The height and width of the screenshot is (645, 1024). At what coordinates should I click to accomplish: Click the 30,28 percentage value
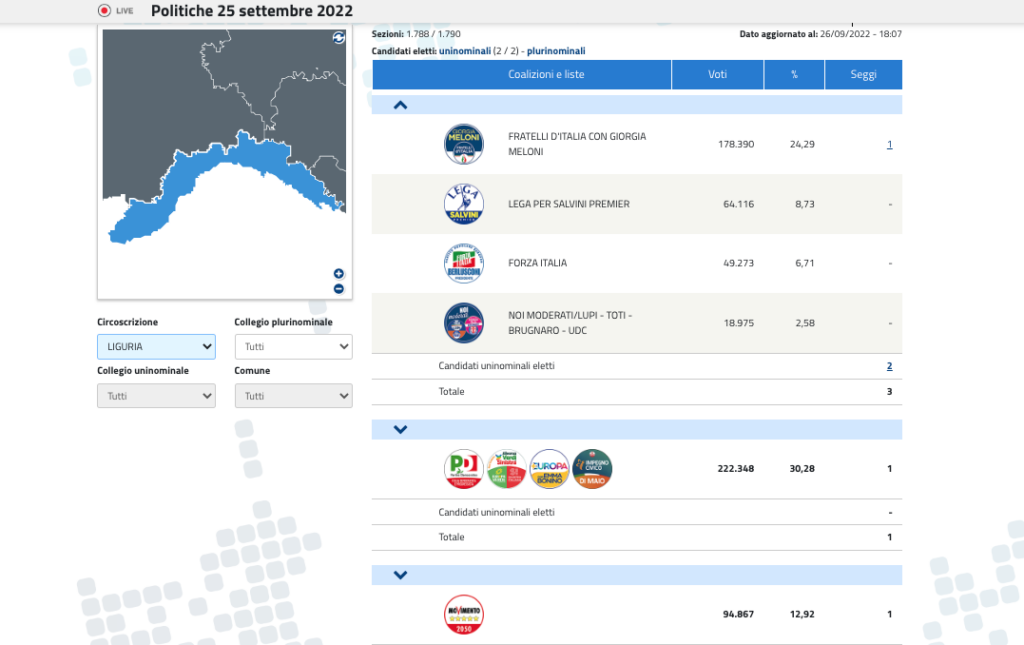[802, 469]
